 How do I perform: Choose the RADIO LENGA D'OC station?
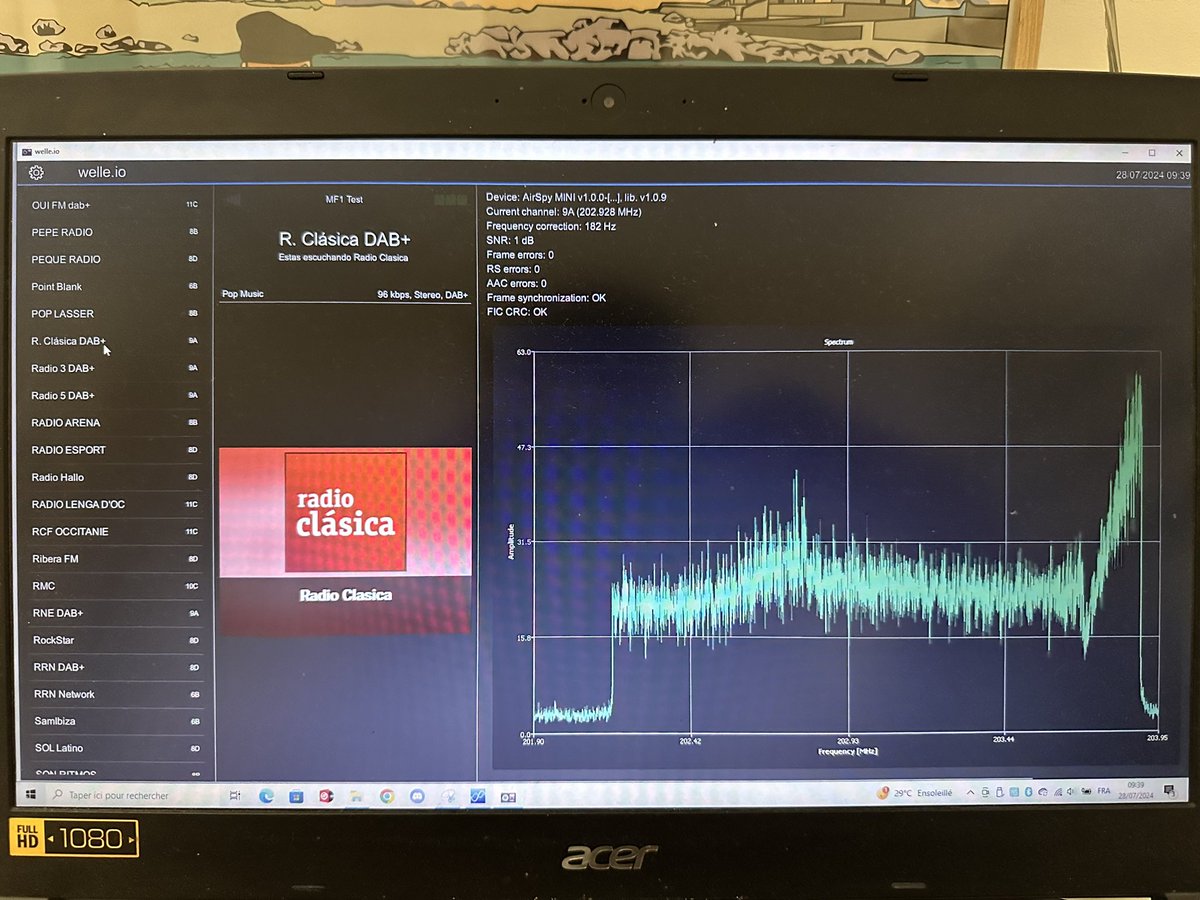pyautogui.click(x=116, y=504)
